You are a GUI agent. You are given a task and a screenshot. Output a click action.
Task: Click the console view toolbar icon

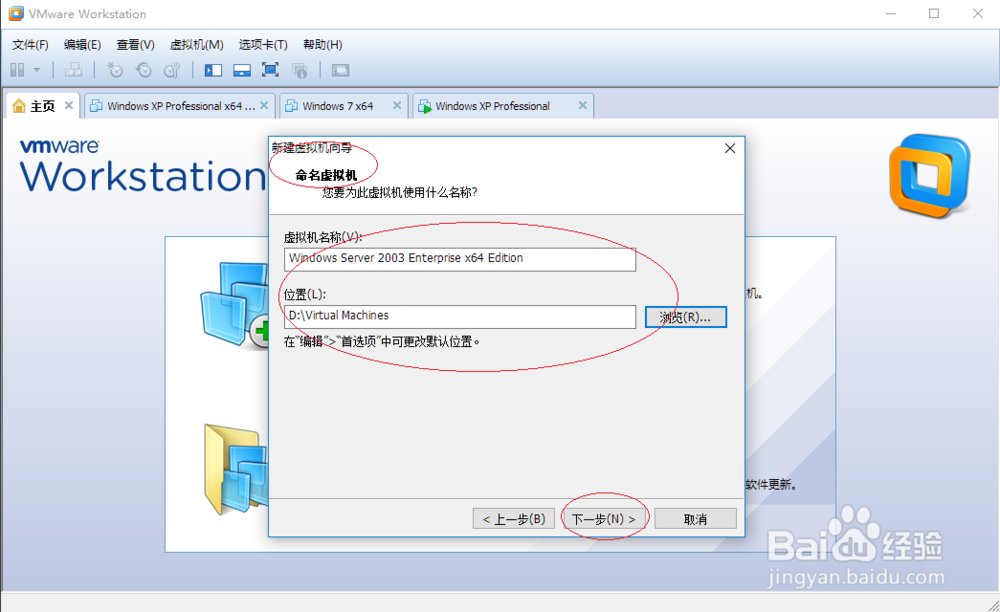point(340,70)
